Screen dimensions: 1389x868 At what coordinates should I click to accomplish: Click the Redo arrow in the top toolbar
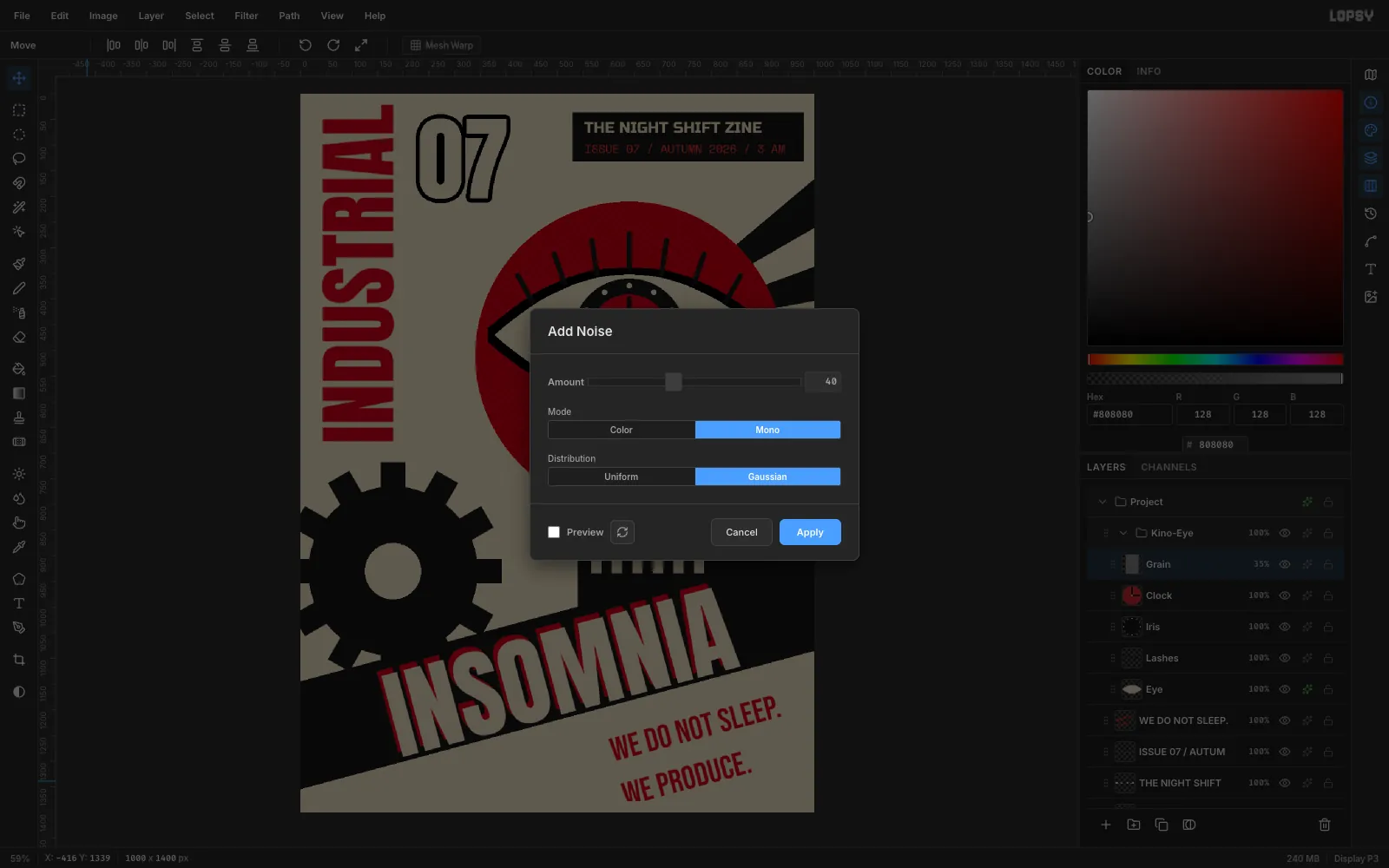click(333, 45)
